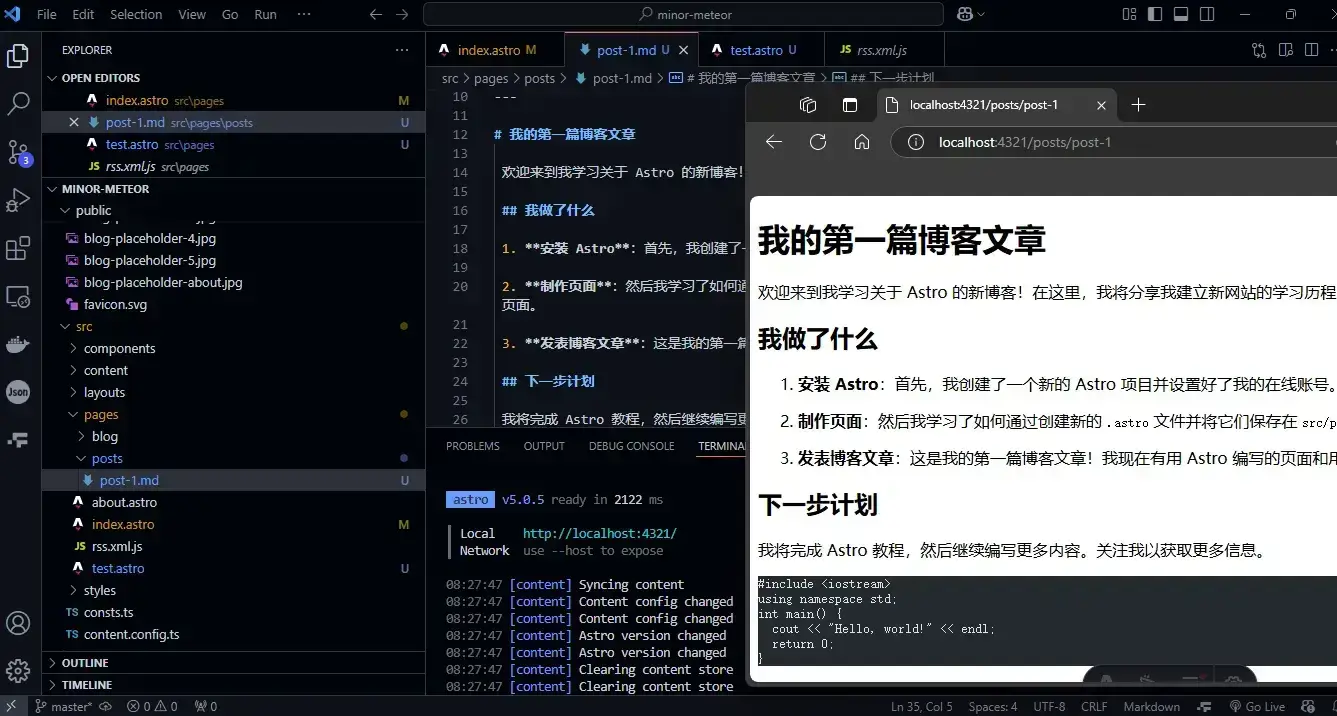Click the remote window status bar icon
Viewport: 1337px width, 716px height.
click(13, 706)
